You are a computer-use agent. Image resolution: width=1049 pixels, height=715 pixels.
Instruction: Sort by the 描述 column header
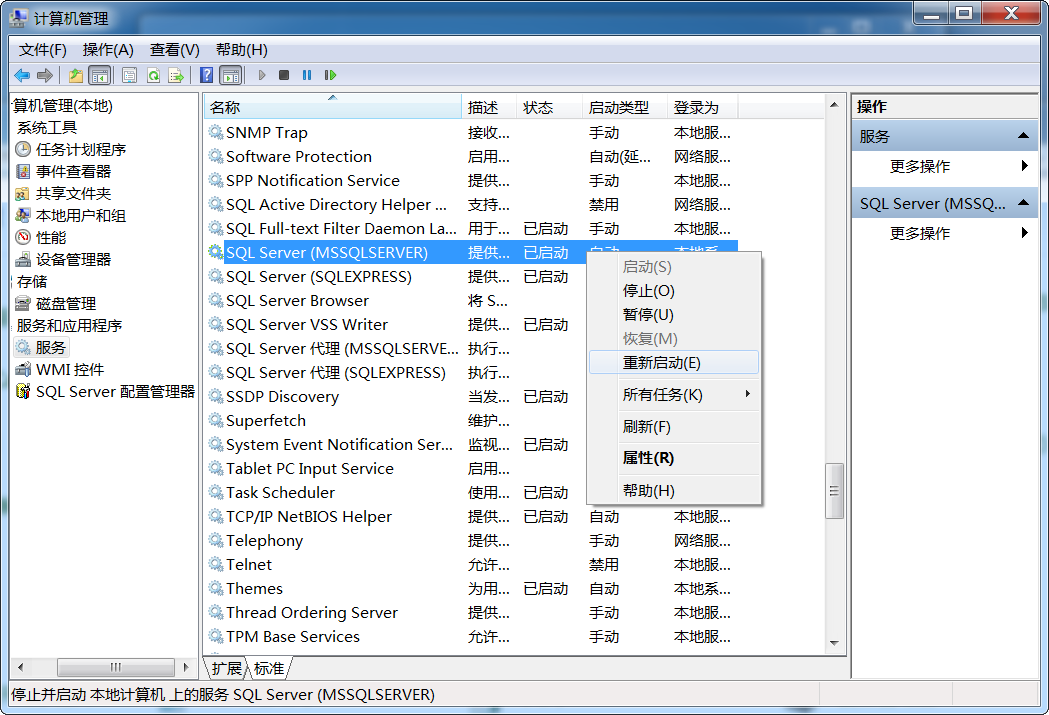tap(489, 107)
